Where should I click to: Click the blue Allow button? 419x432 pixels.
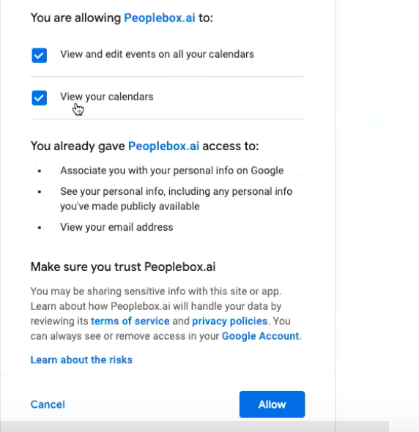tap(272, 404)
